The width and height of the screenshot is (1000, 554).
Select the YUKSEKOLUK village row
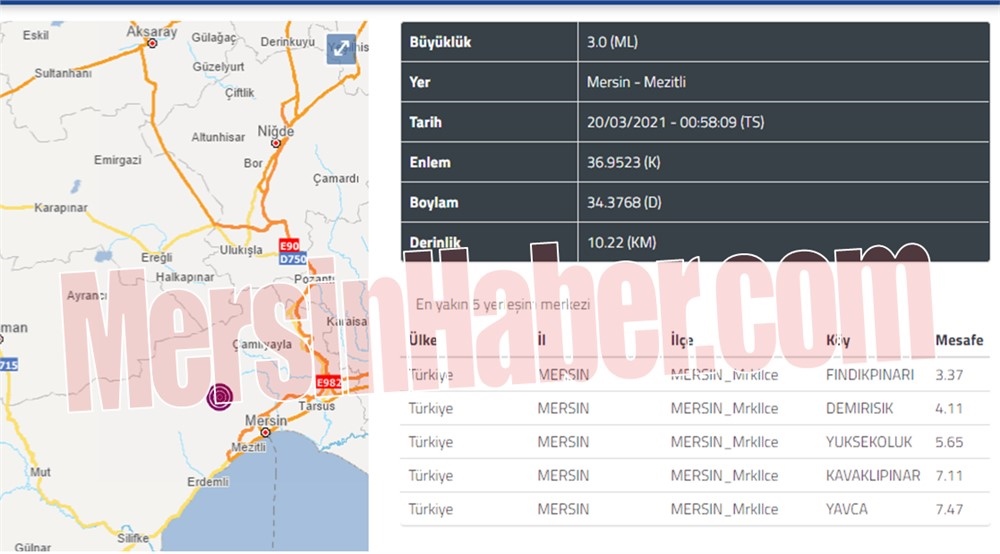click(695, 442)
